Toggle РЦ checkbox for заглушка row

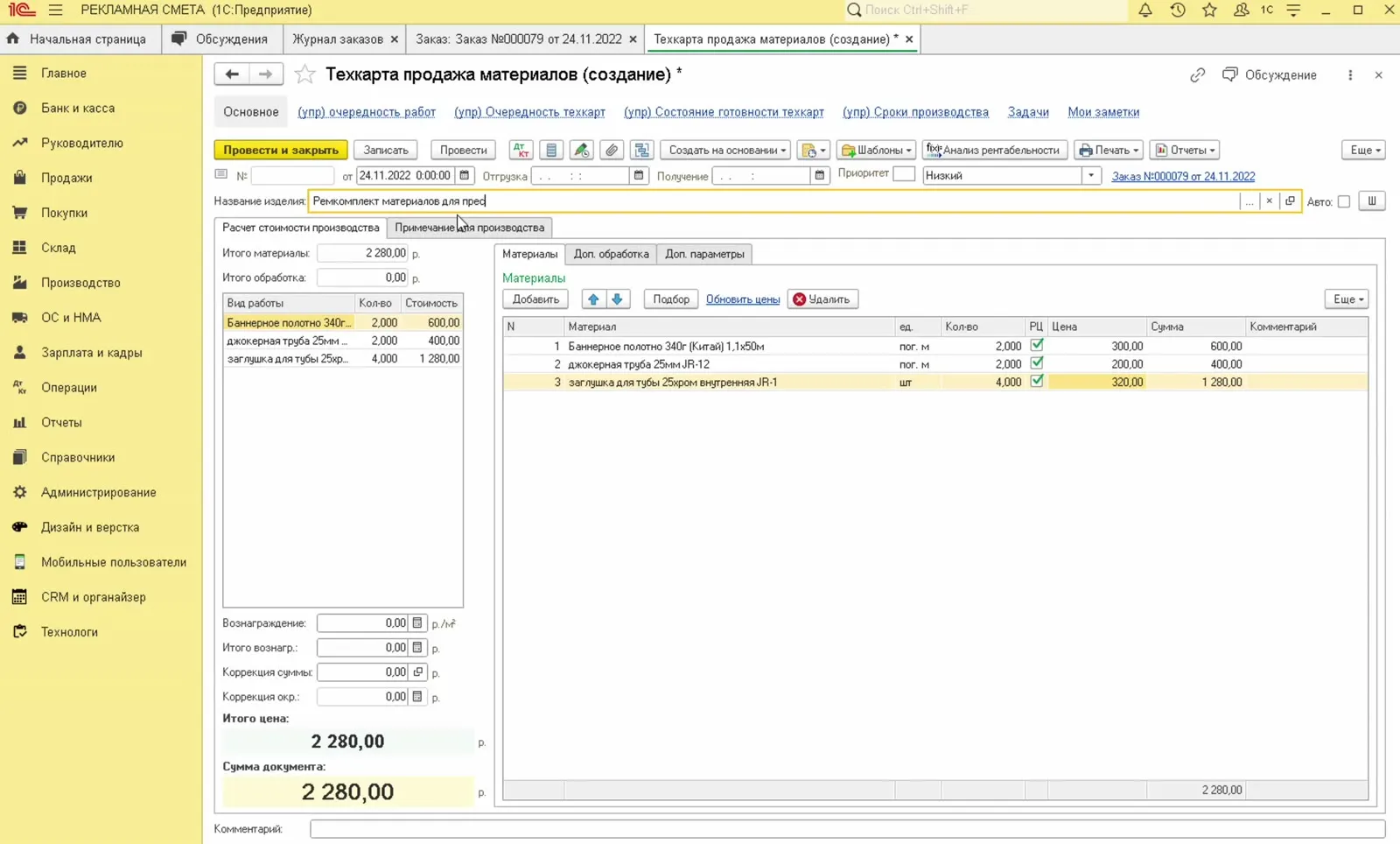pyautogui.click(x=1037, y=382)
